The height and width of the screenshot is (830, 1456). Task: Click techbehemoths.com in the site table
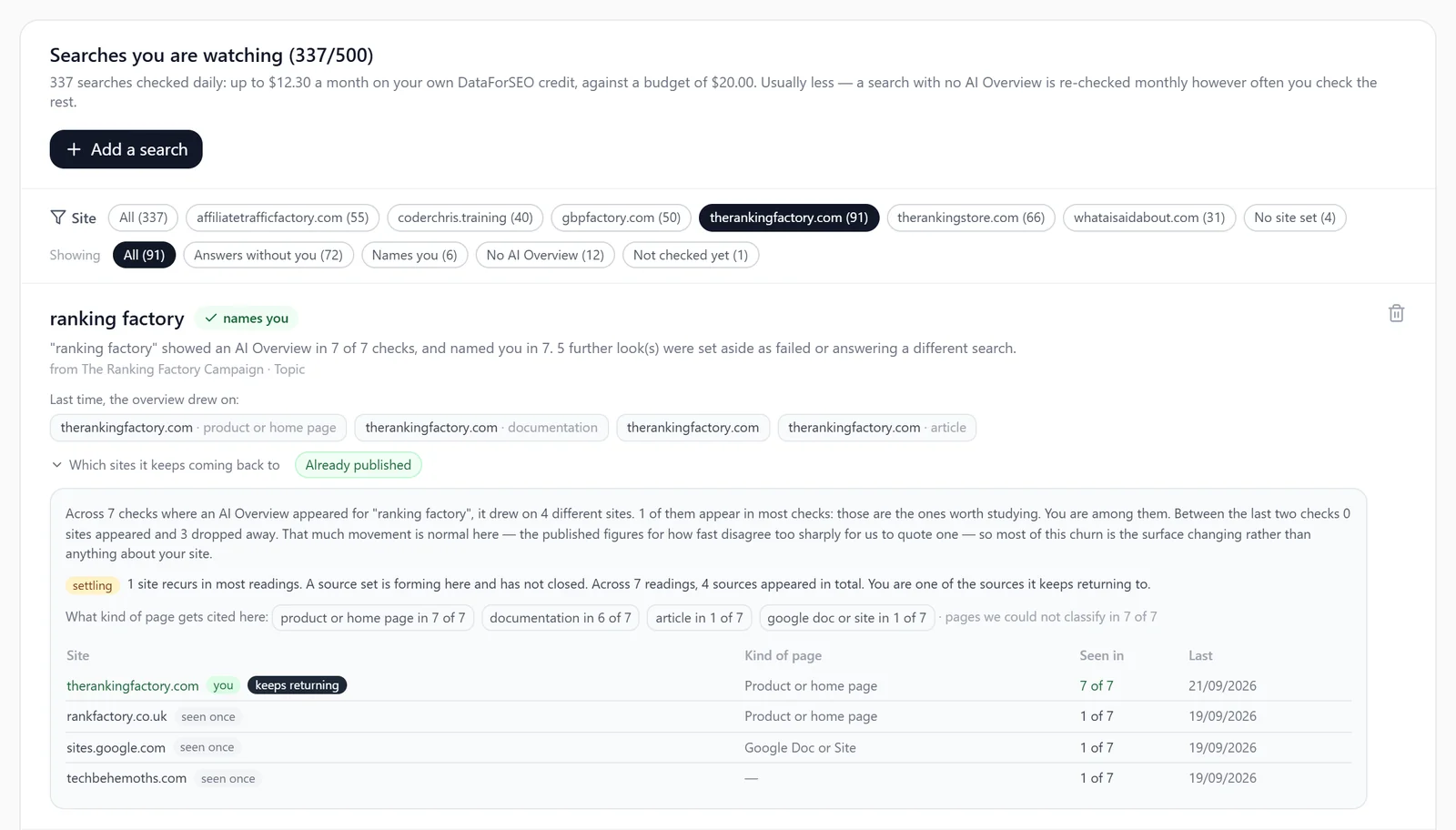click(x=126, y=778)
